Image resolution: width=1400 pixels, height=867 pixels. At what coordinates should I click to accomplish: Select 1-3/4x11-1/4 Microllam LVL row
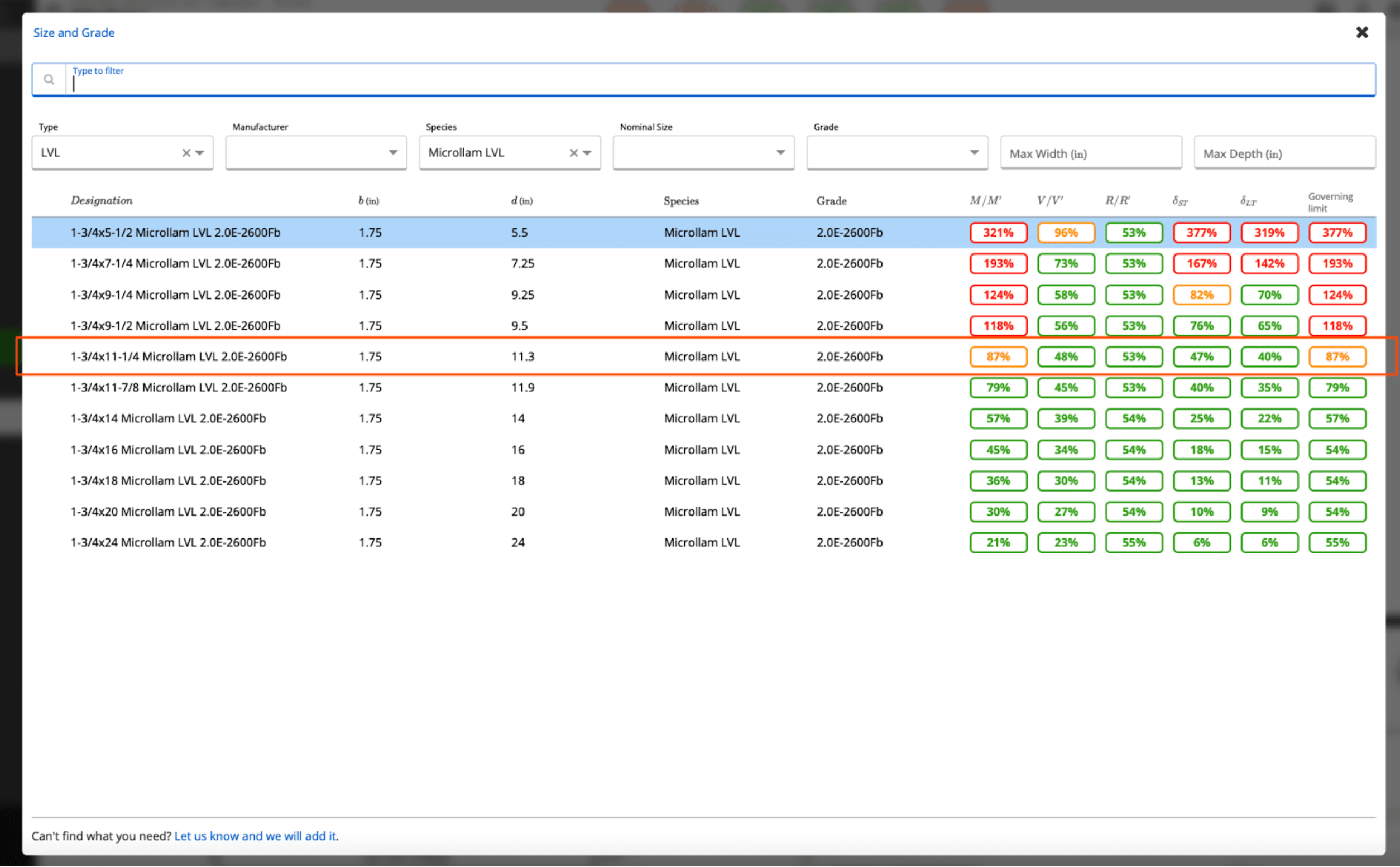click(704, 357)
